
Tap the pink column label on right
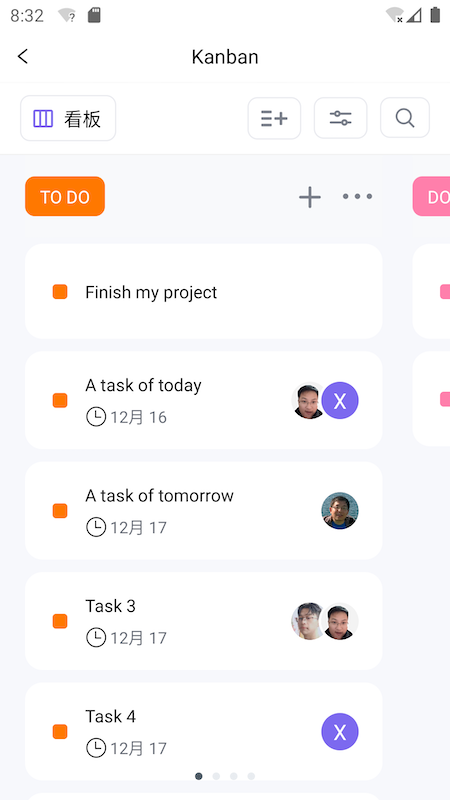point(432,196)
